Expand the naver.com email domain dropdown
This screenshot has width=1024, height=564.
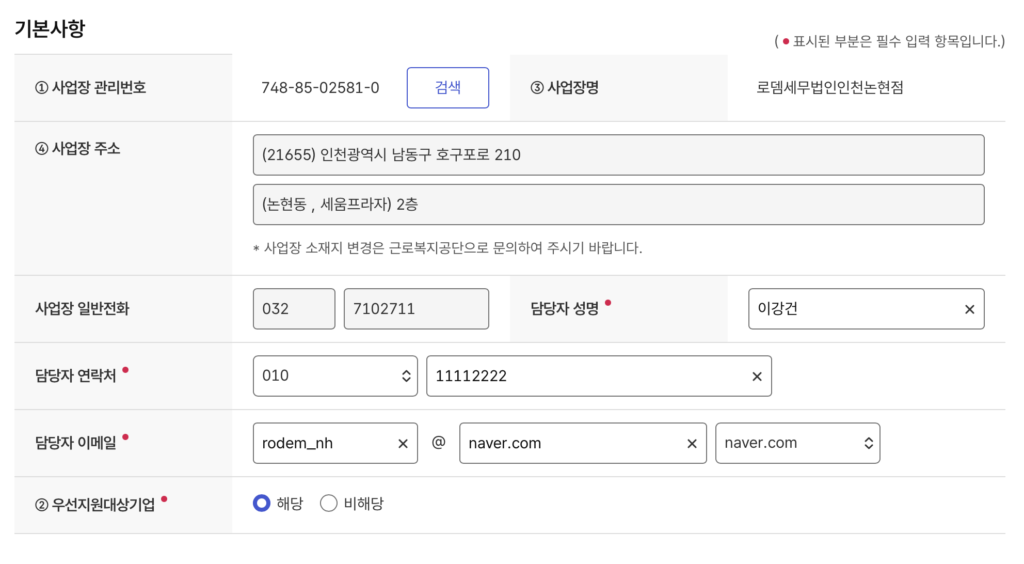coord(797,443)
